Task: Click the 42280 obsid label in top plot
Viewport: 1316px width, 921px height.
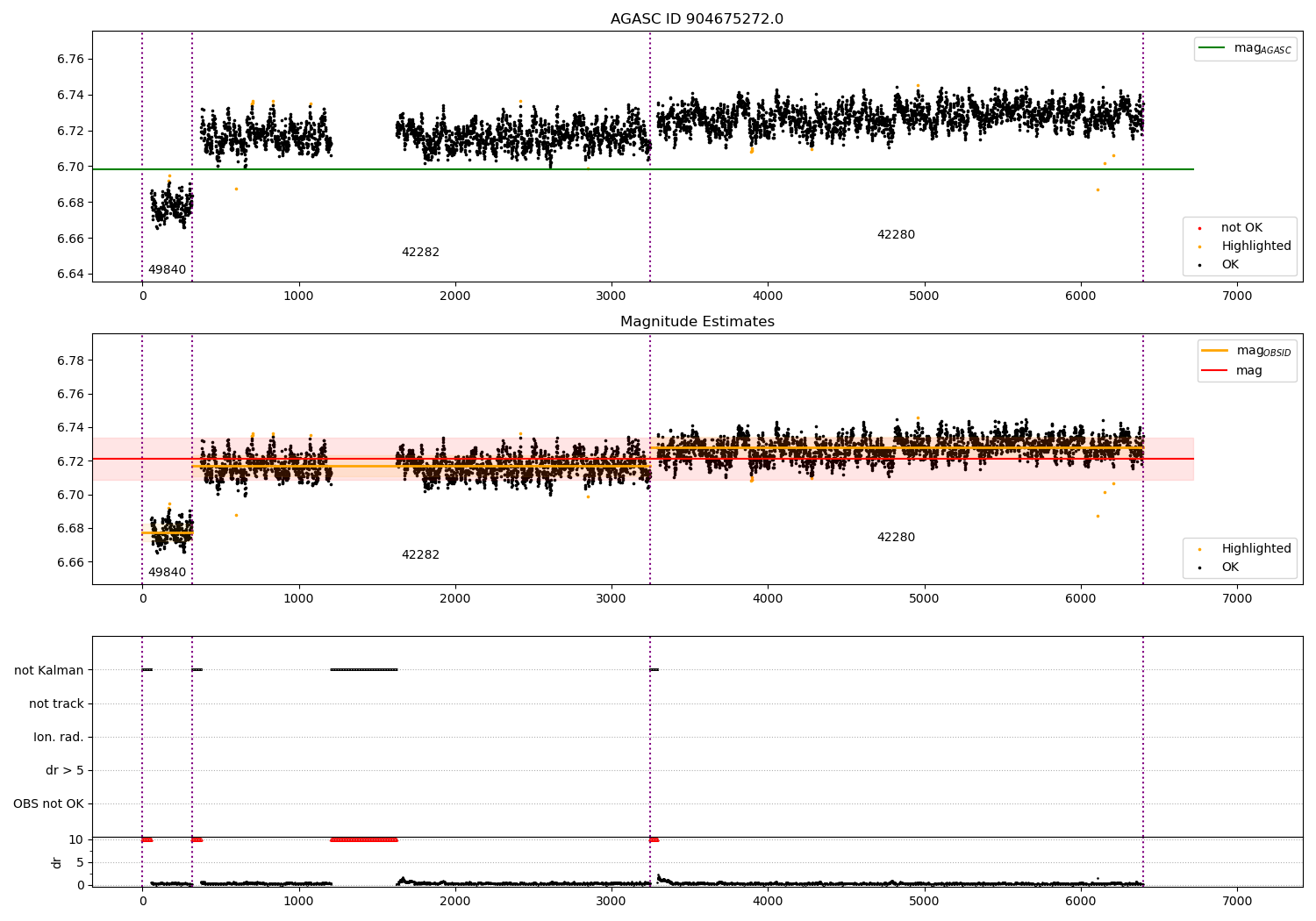Action: pos(896,234)
